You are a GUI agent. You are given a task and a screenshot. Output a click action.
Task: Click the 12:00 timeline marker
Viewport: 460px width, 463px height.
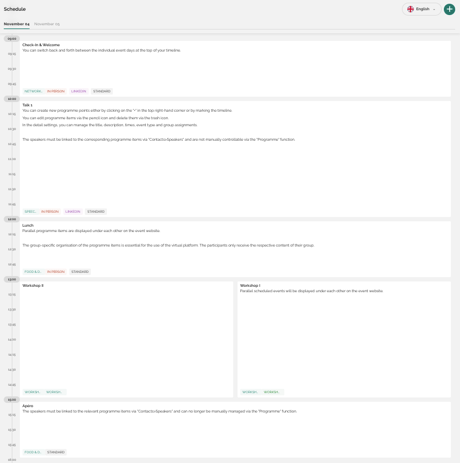[12, 219]
